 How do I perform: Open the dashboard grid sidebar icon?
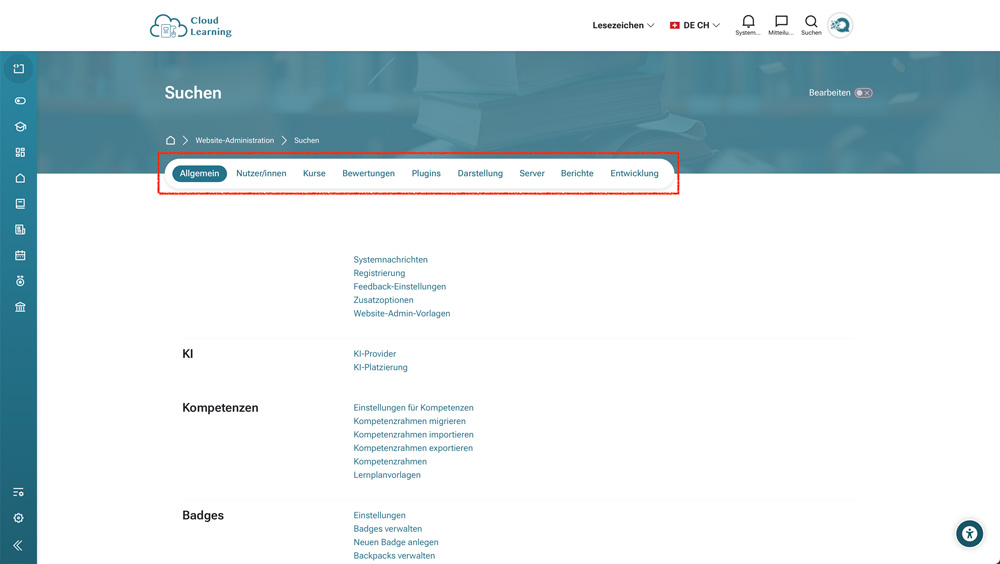tap(20, 153)
